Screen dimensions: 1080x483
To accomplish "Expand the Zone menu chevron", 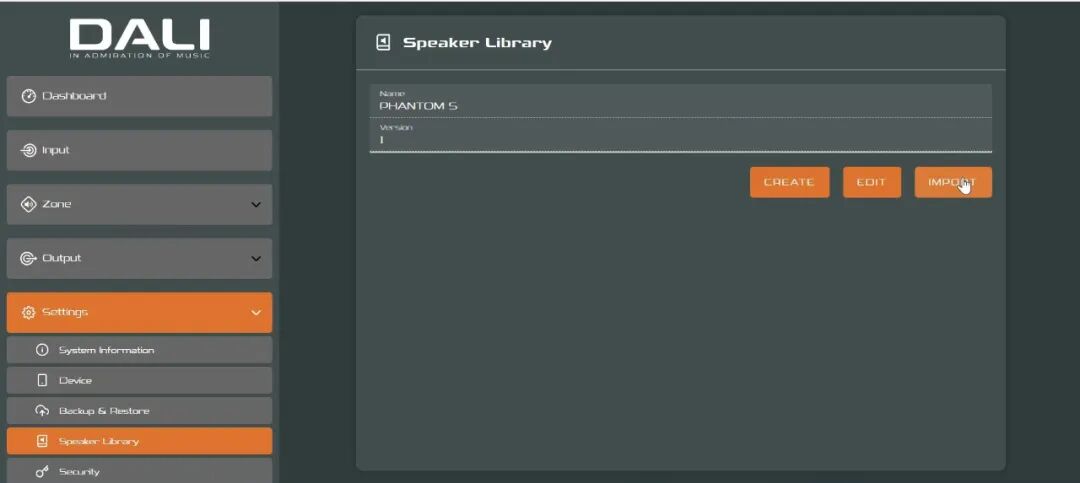I will coord(256,205).
